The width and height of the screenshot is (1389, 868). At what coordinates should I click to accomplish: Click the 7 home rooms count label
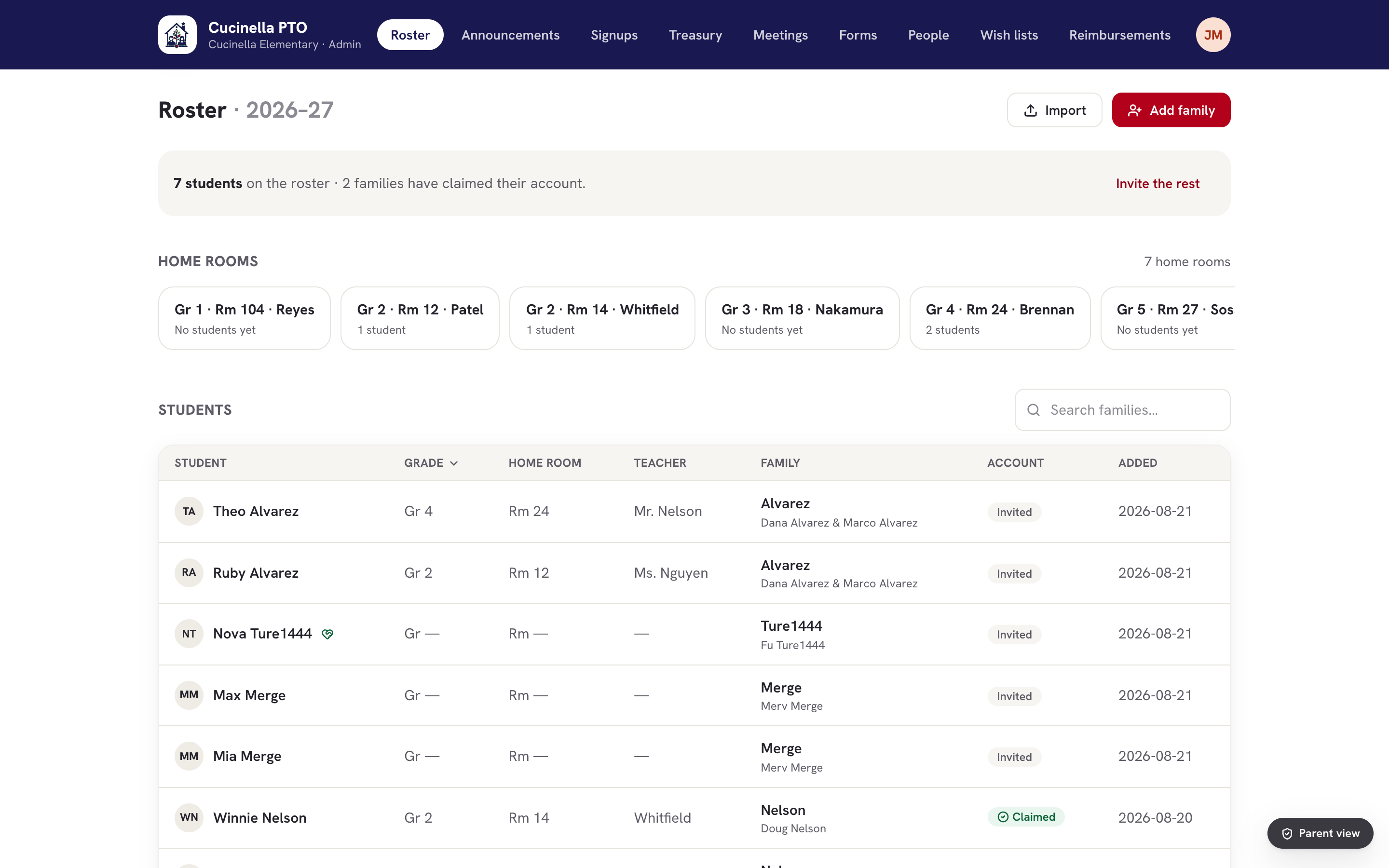click(x=1187, y=262)
